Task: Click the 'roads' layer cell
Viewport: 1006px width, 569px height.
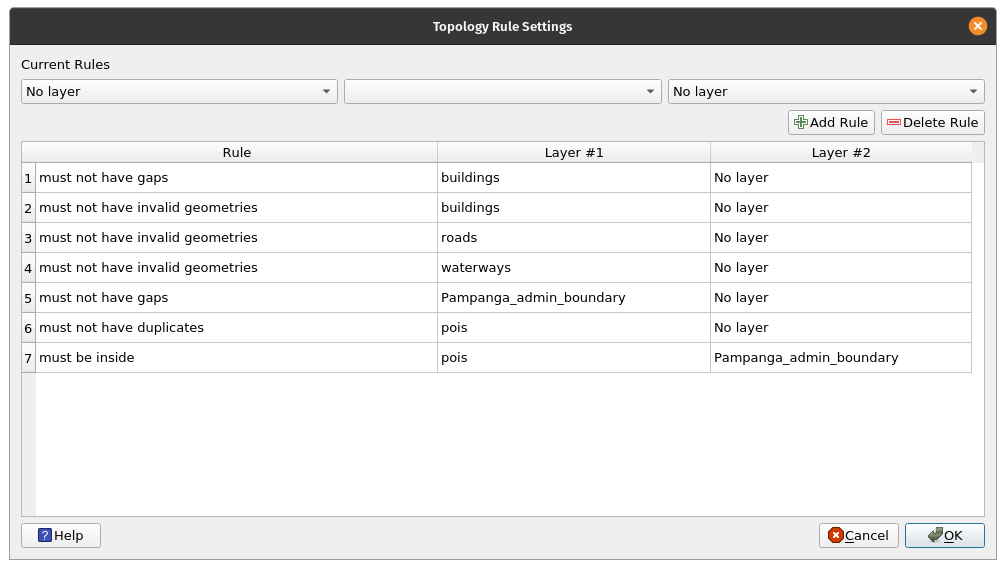Action: pyautogui.click(x=574, y=238)
